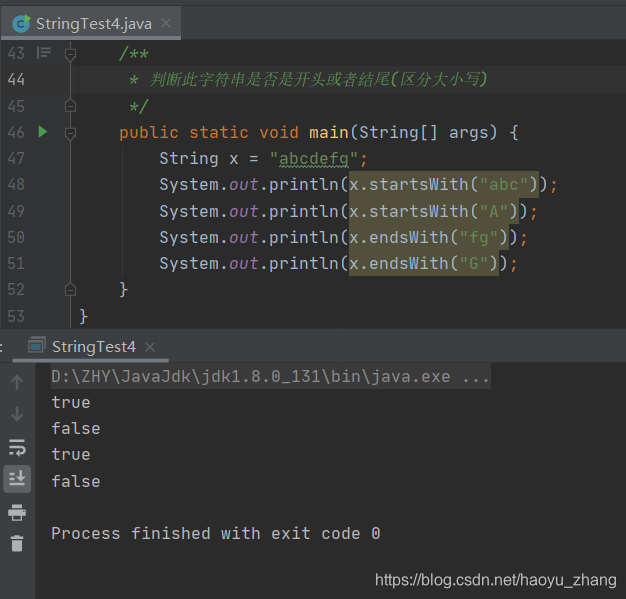626x599 pixels.
Task: Click the print console output icon
Action: (17, 512)
